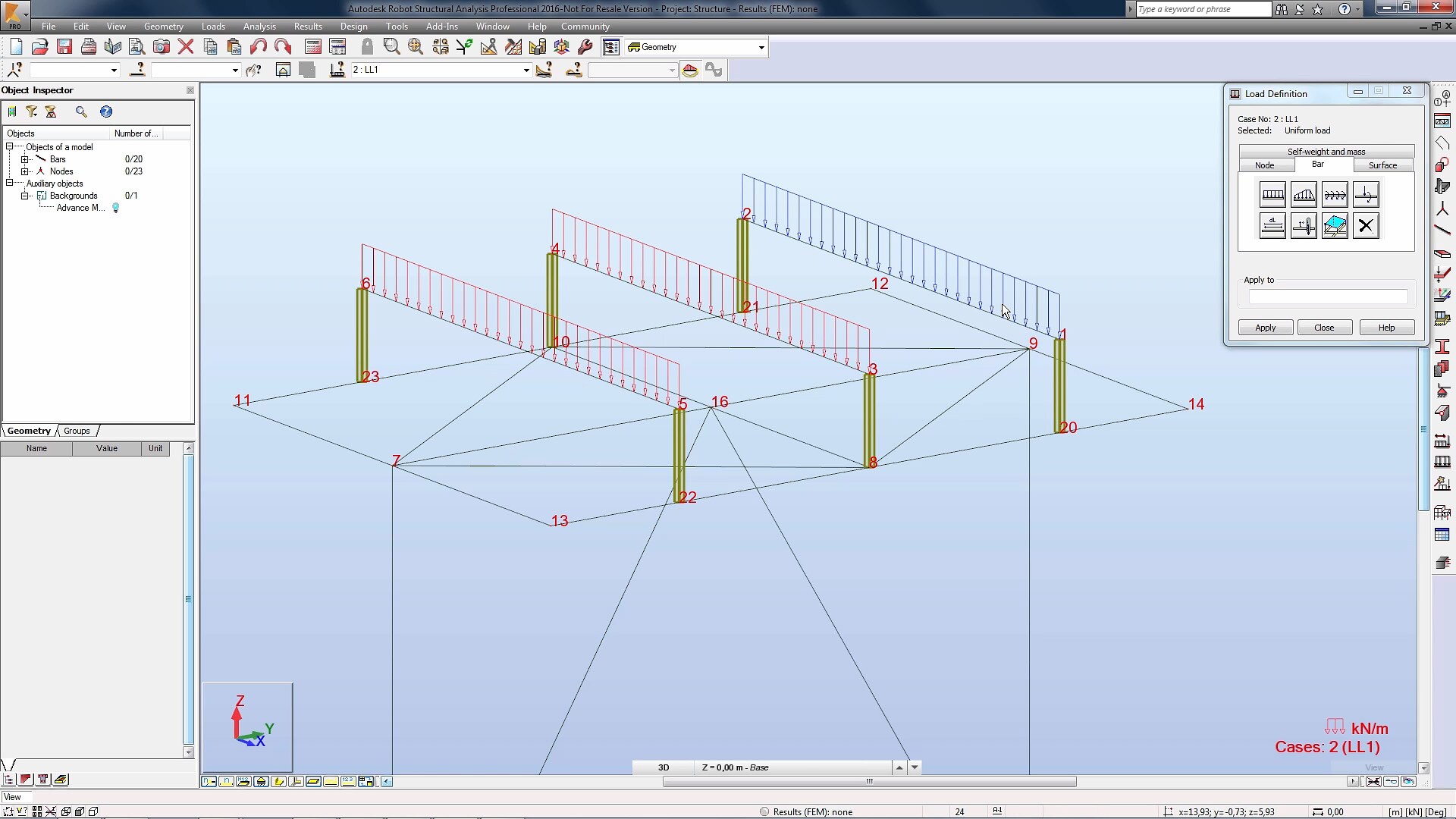Screen dimensions: 1456x819
Task: Click the Object Inspector filter funnel icon
Action: click(31, 111)
